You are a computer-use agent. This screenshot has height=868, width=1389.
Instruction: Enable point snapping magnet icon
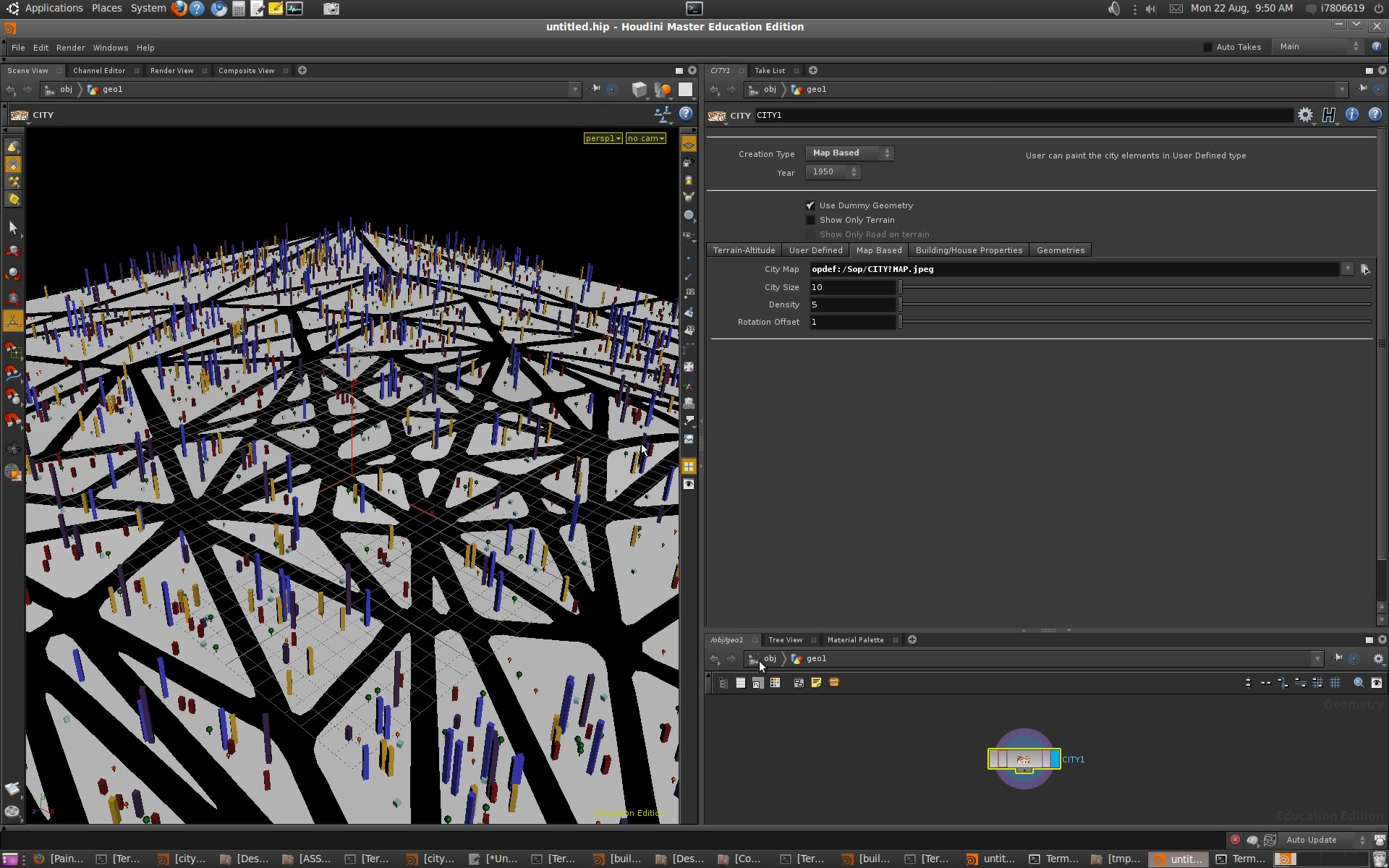tap(13, 396)
